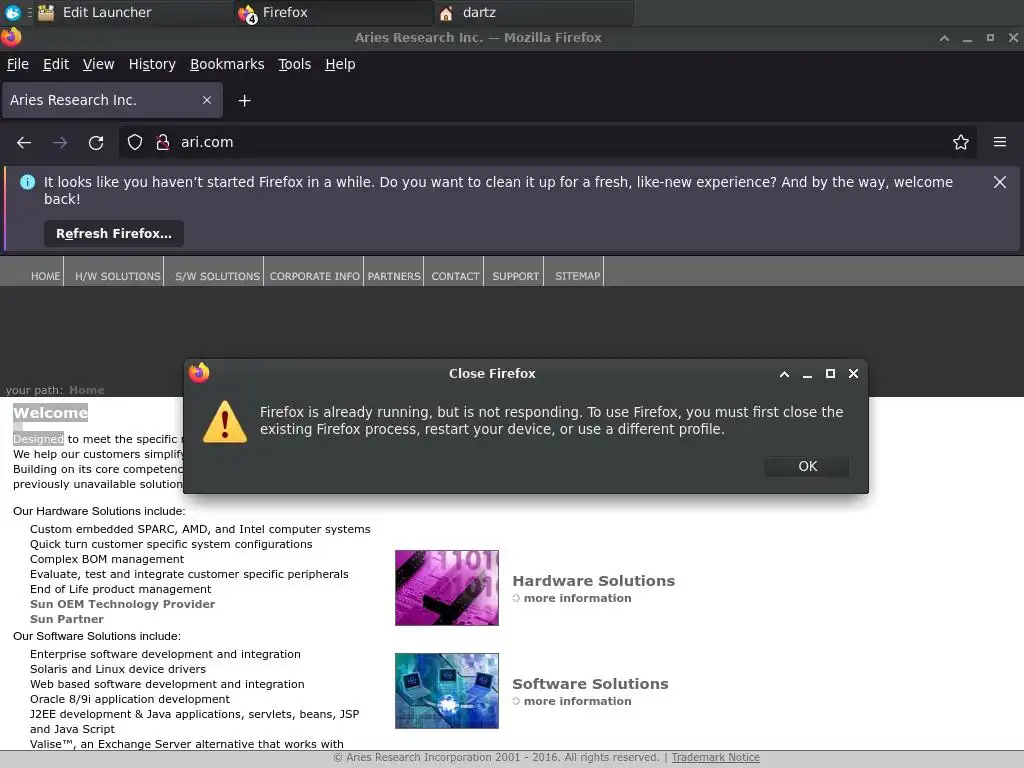
Task: Open CONTACT navigation item
Action: (x=455, y=276)
